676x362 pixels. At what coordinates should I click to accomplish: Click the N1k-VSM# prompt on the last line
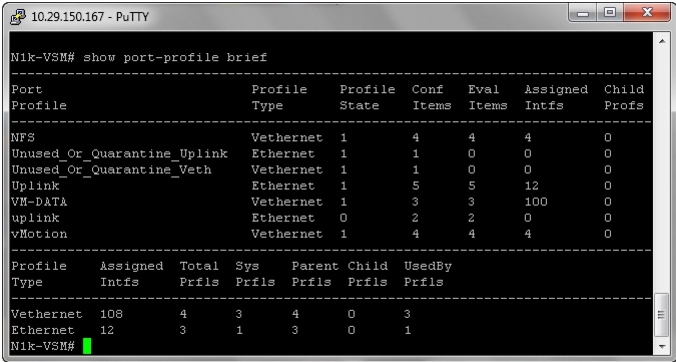[x=43, y=346]
